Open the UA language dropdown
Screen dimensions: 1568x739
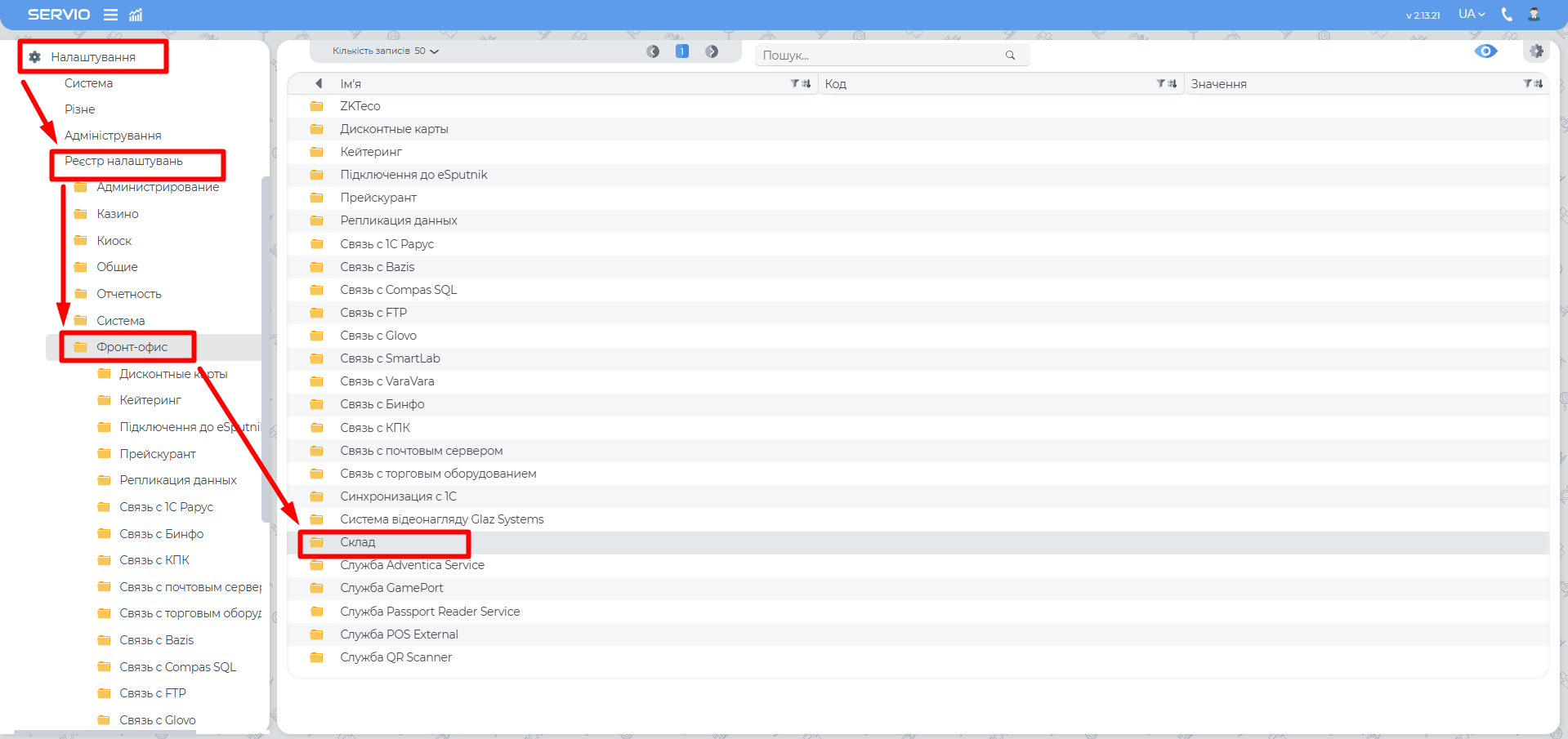coord(1472,14)
